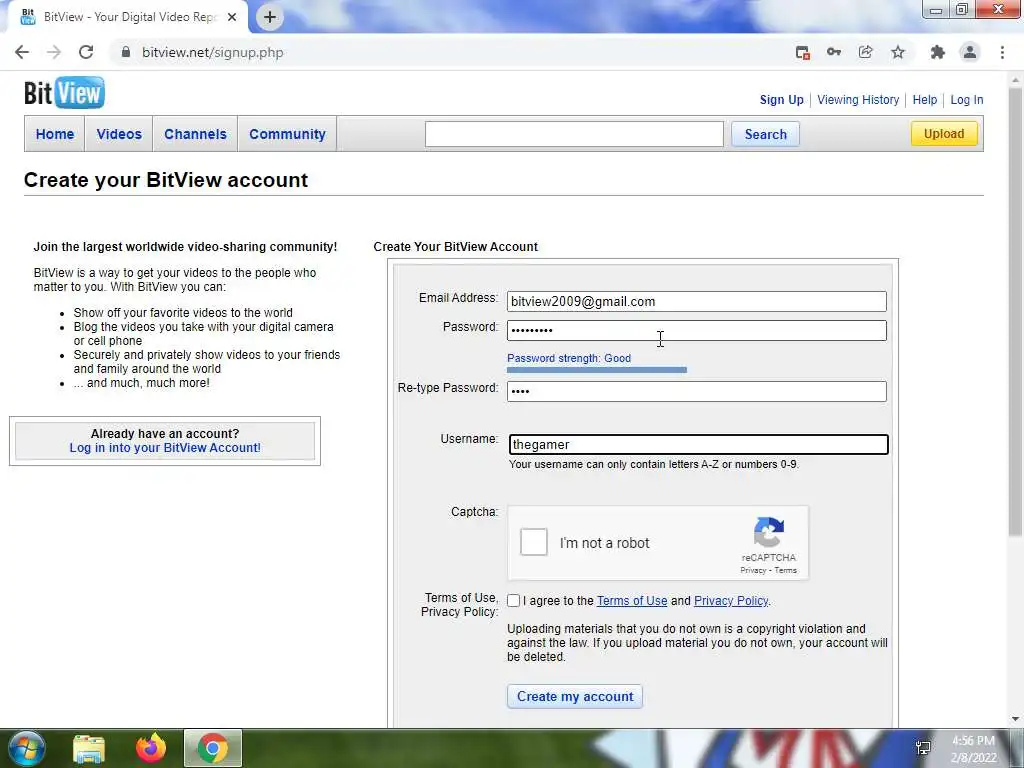
Task: Open the Chrome profile avatar
Action: (x=970, y=52)
